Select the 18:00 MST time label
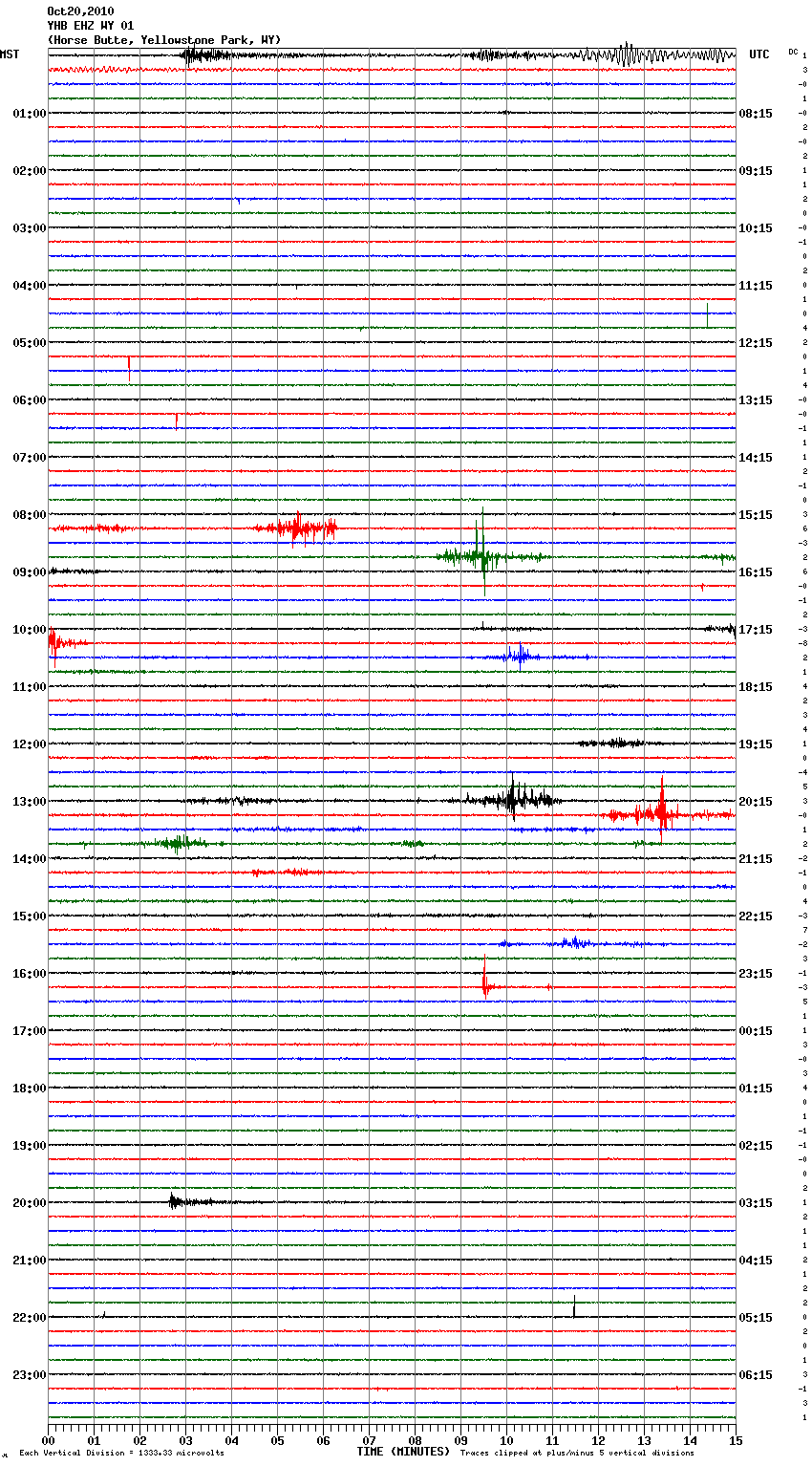Viewport: 812px width, 1466px height. [30, 1089]
